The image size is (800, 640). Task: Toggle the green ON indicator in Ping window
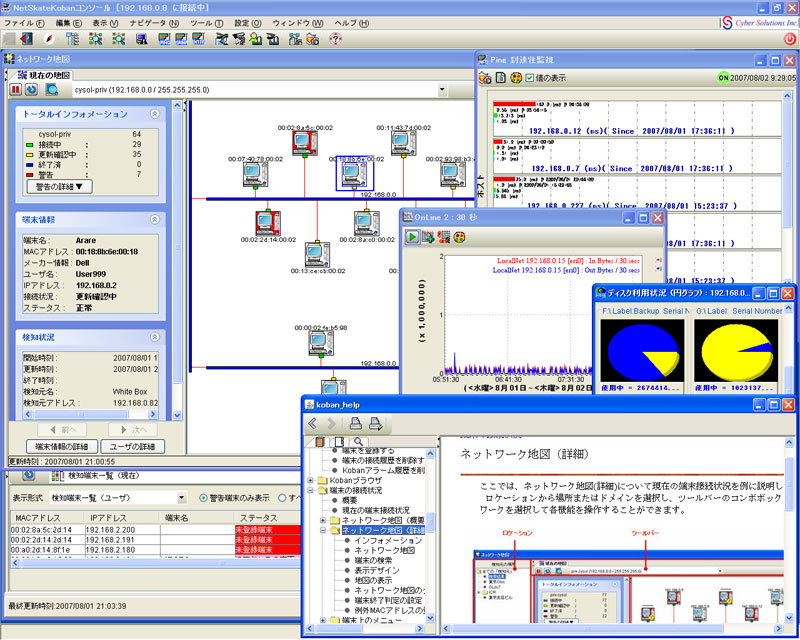tap(723, 78)
